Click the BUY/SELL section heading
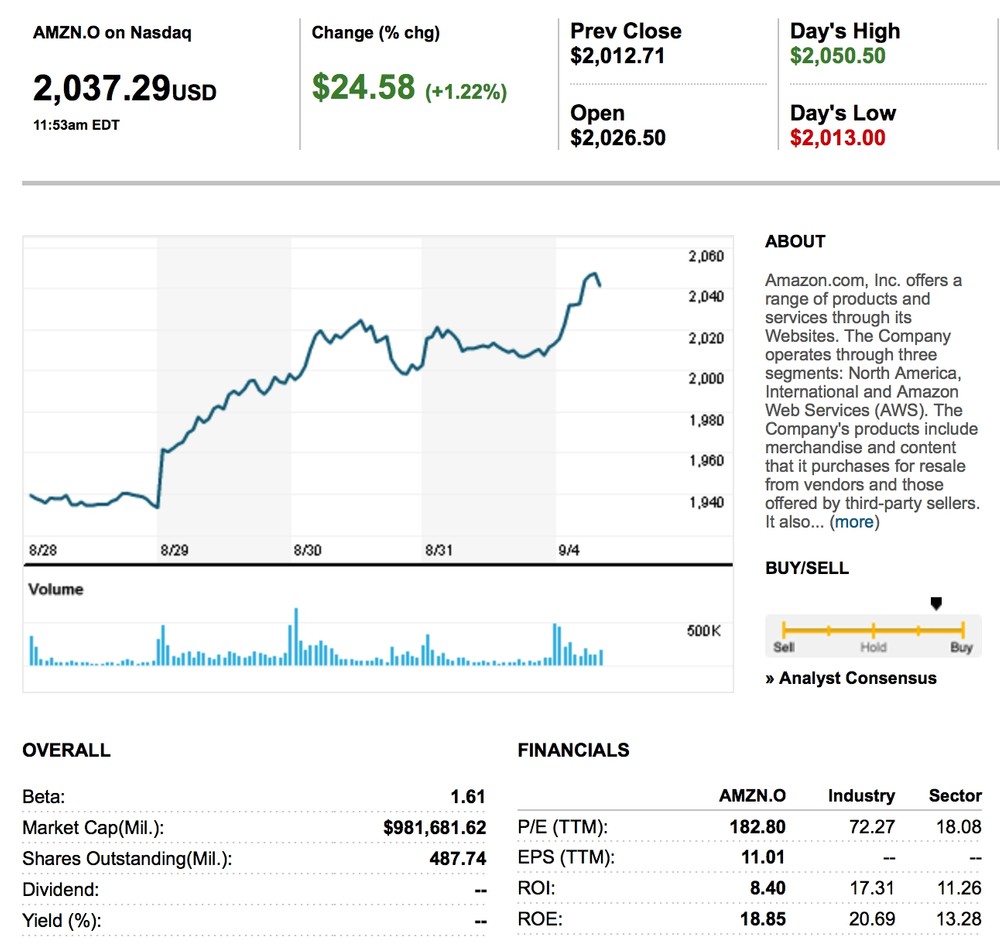The height and width of the screenshot is (947, 1000). pos(807,568)
